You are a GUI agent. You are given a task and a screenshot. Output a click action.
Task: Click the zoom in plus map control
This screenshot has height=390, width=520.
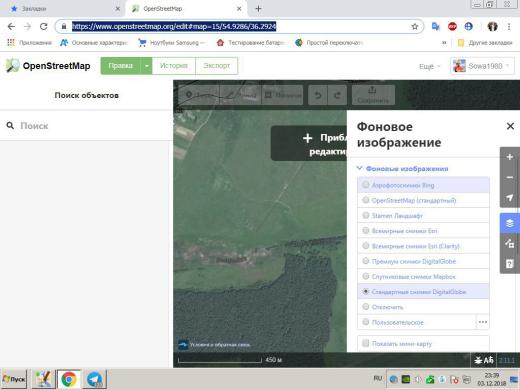(510, 157)
